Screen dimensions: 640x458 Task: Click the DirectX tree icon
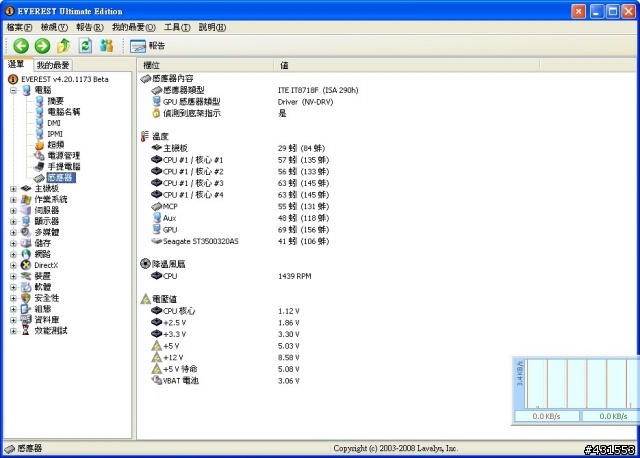26,265
